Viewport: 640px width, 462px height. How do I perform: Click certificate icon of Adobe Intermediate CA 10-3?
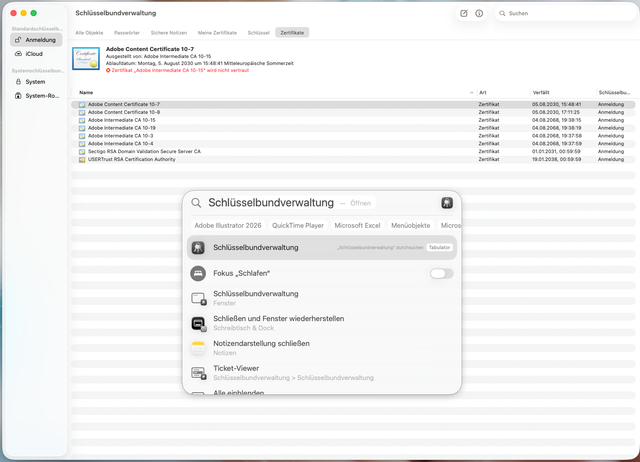click(x=82, y=136)
